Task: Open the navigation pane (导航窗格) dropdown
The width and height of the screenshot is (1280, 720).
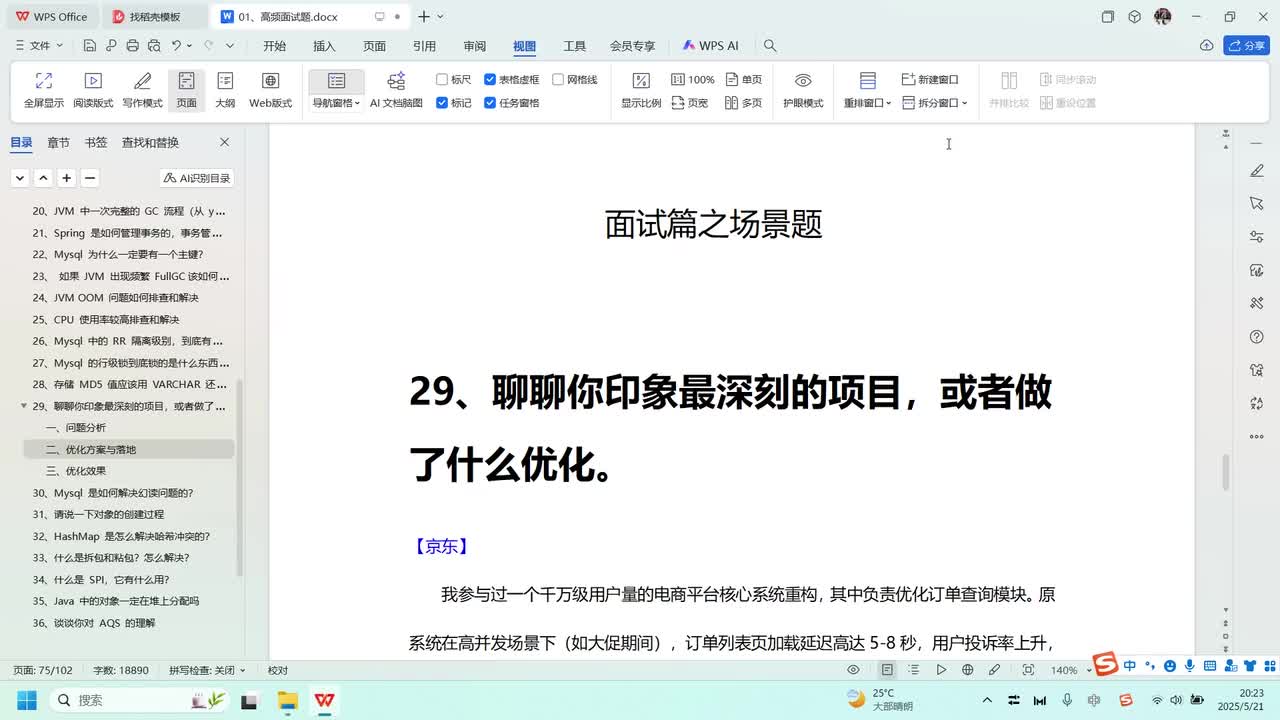Action: [x=336, y=103]
